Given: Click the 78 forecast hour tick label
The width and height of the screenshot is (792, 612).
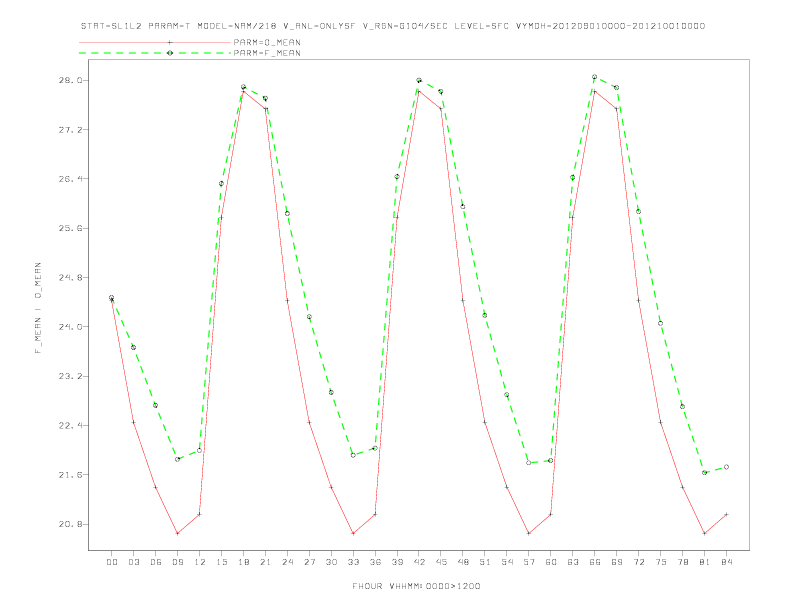Looking at the screenshot, I should (682, 562).
